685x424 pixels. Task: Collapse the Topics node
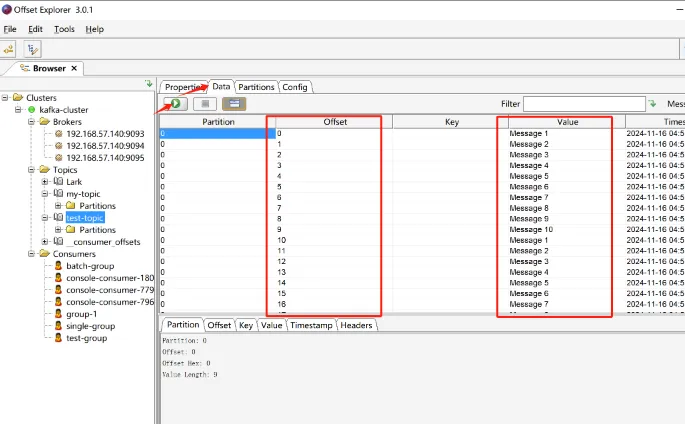31,169
